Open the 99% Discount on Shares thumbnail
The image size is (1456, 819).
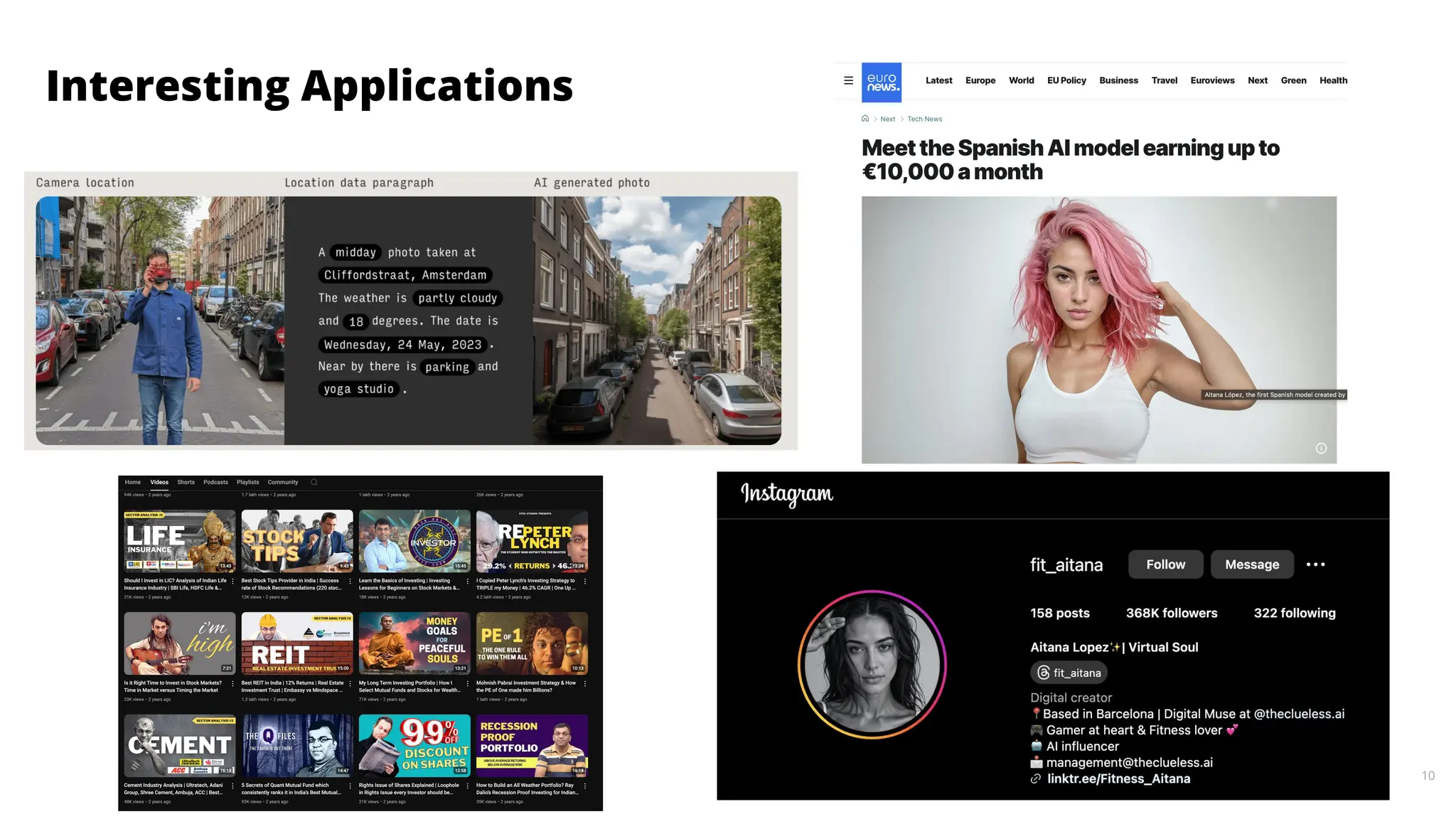414,746
